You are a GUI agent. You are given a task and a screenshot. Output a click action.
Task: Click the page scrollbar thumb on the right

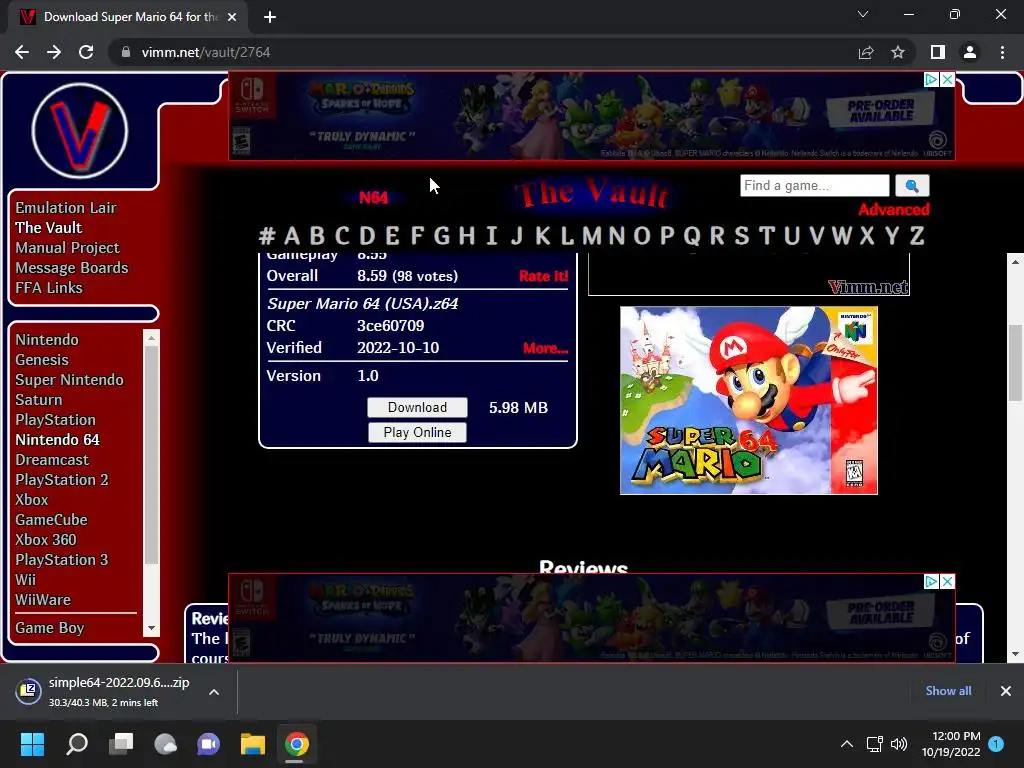pos(1015,362)
